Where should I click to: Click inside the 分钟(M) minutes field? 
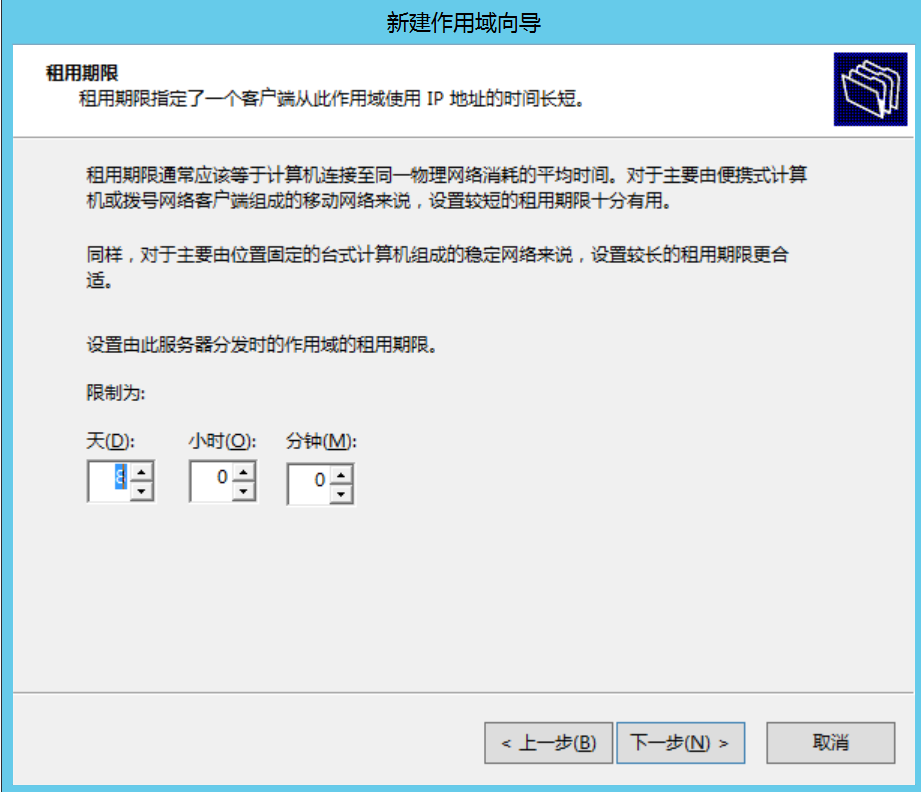pyautogui.click(x=309, y=484)
